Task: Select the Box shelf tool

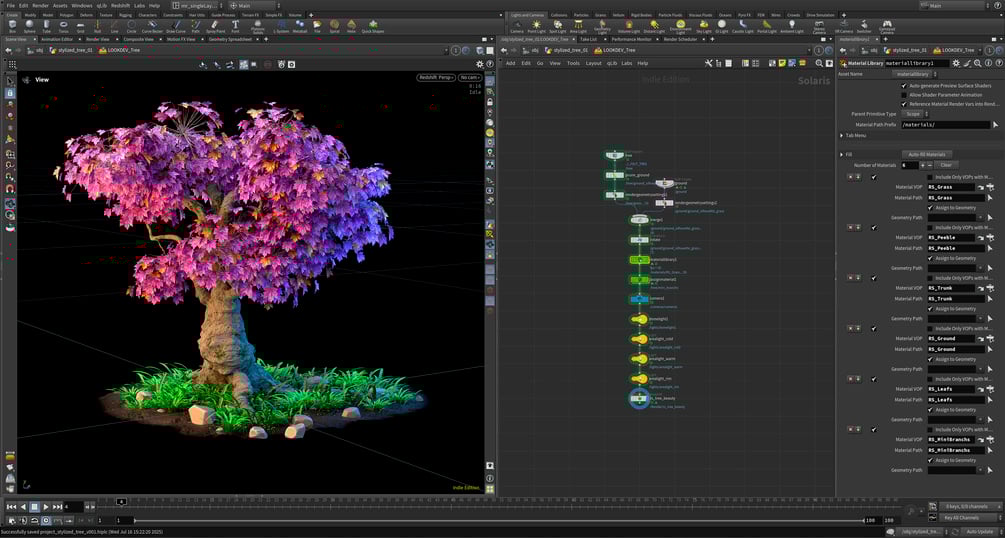Action: click(x=12, y=26)
